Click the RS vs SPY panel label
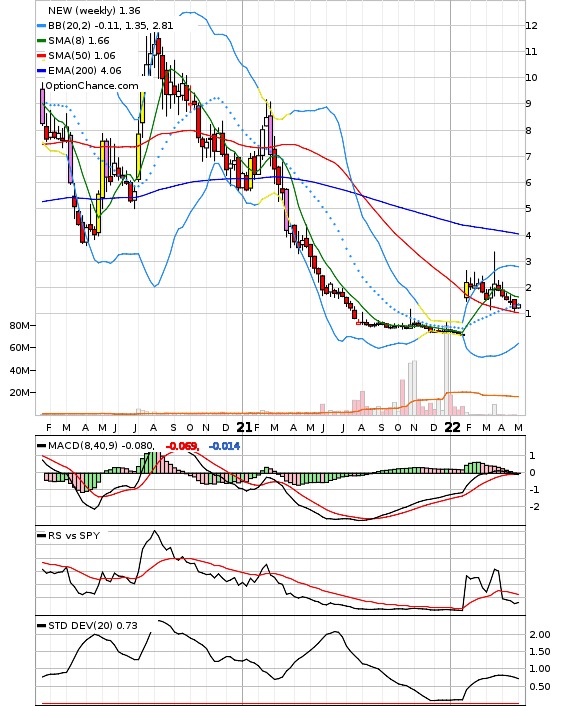 pyautogui.click(x=74, y=536)
